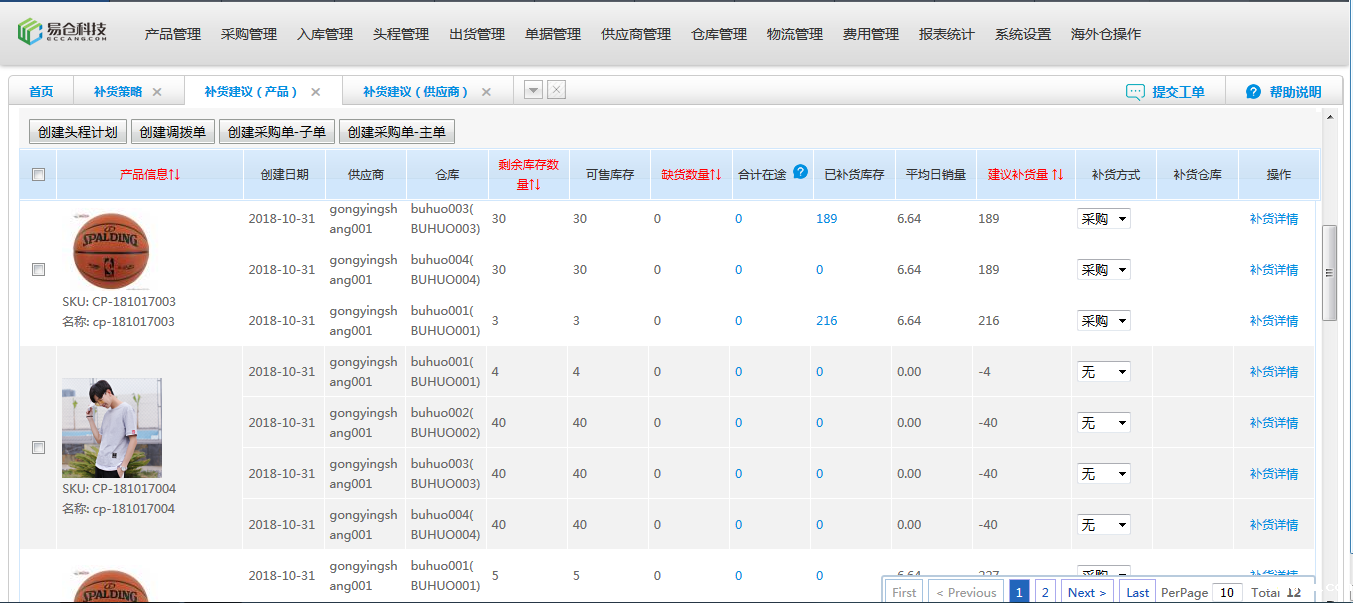Viewport: 1353px width, 603px height.
Task: Click help icon next to 合计在途
Action: 800,172
